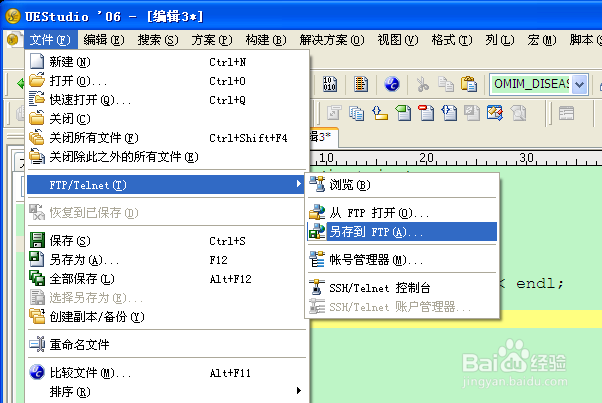
Task: Choose 另存为(A)... menu entry
Action: (x=165, y=260)
